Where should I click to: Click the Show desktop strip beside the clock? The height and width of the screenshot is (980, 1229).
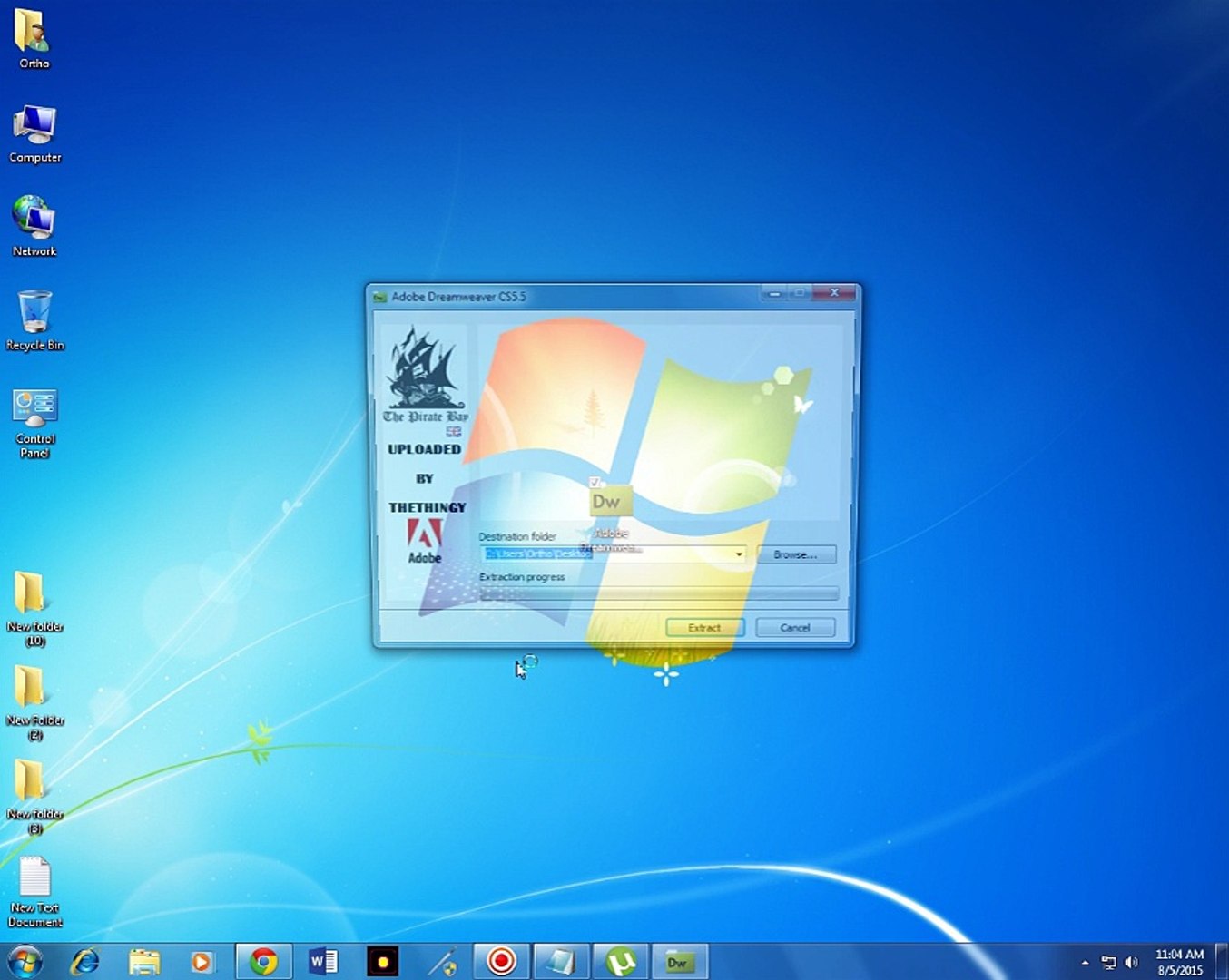click(x=1223, y=961)
